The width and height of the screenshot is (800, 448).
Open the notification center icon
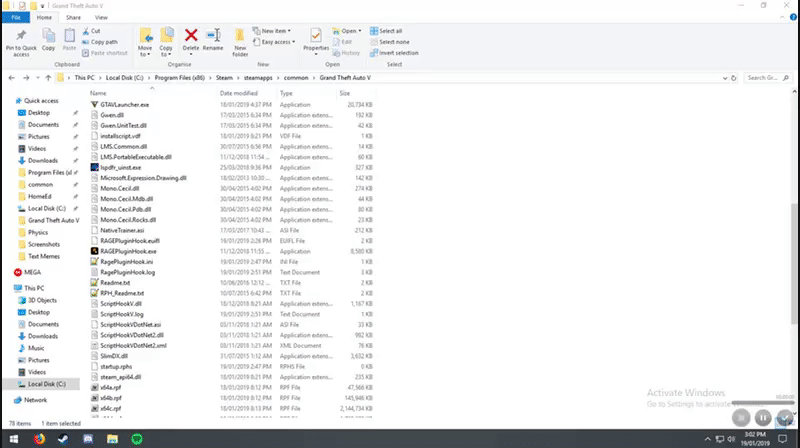coord(783,439)
